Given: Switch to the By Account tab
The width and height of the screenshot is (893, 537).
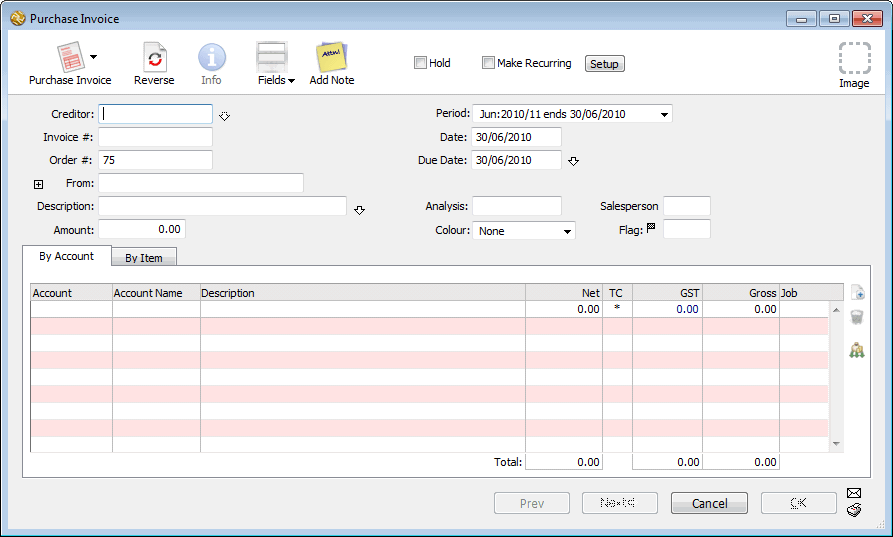Looking at the screenshot, I should point(66,256).
